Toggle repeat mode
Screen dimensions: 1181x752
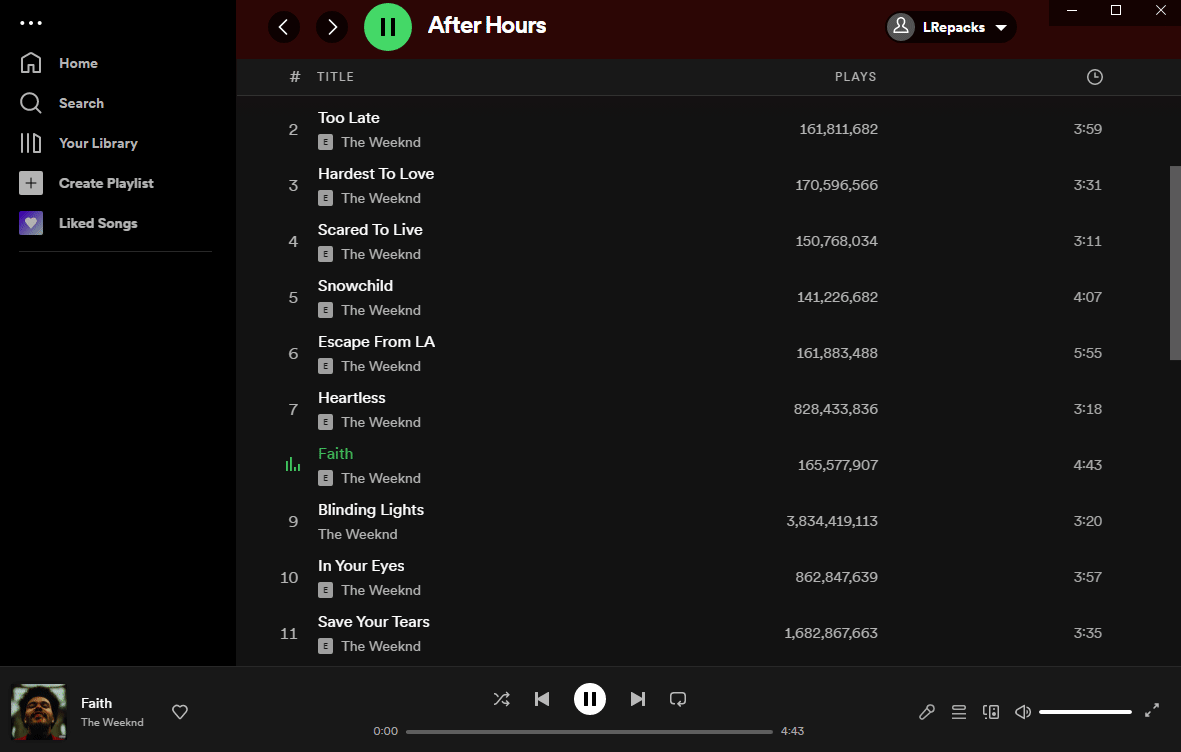point(678,699)
